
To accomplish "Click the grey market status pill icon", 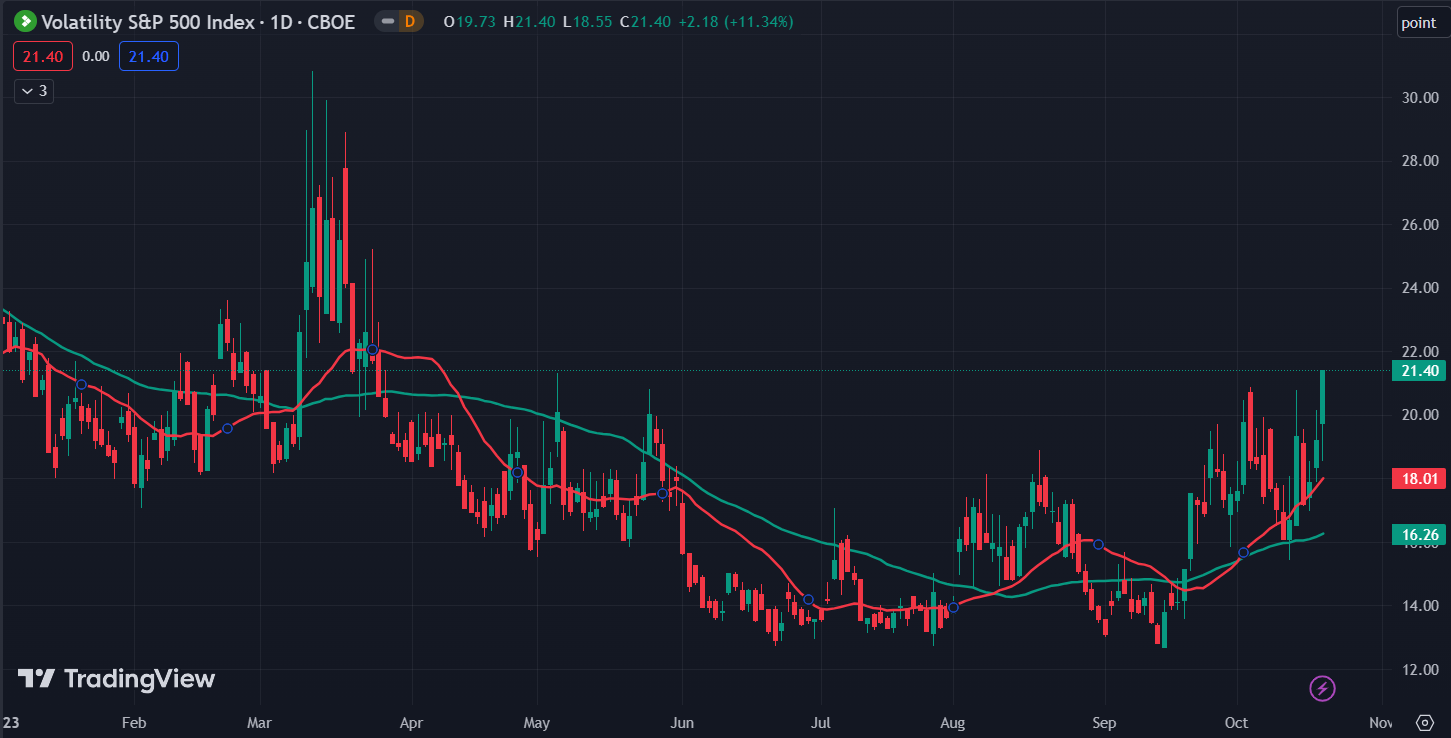I will tap(385, 21).
